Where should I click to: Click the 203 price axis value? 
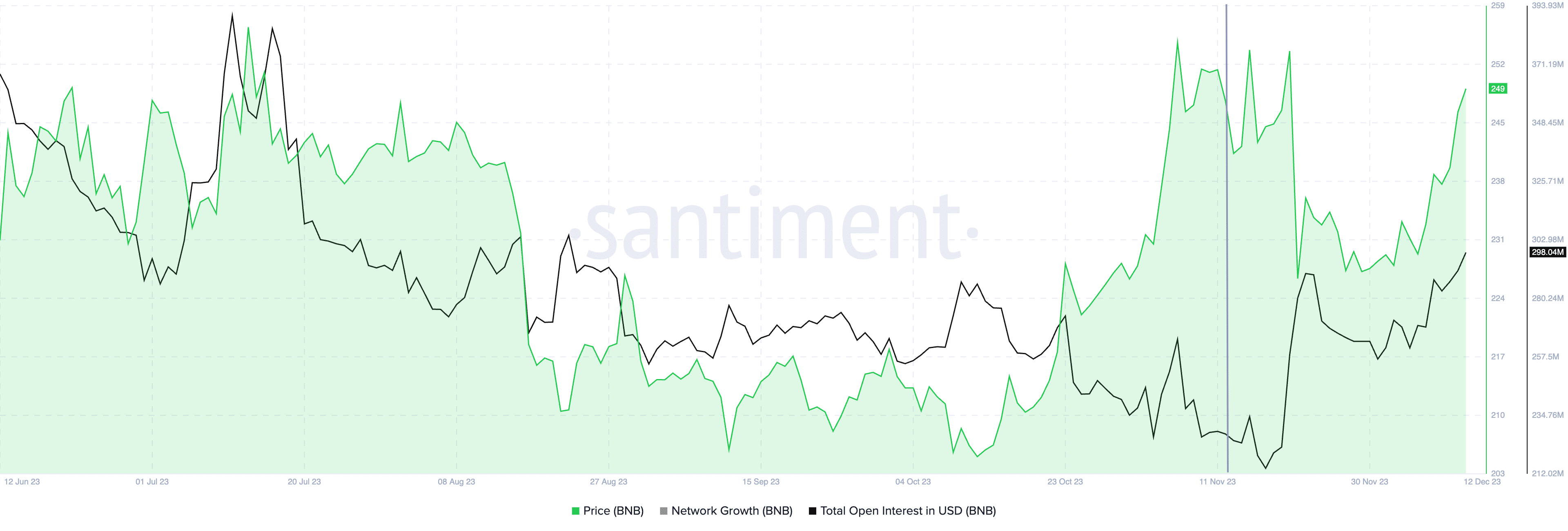pos(1497,473)
